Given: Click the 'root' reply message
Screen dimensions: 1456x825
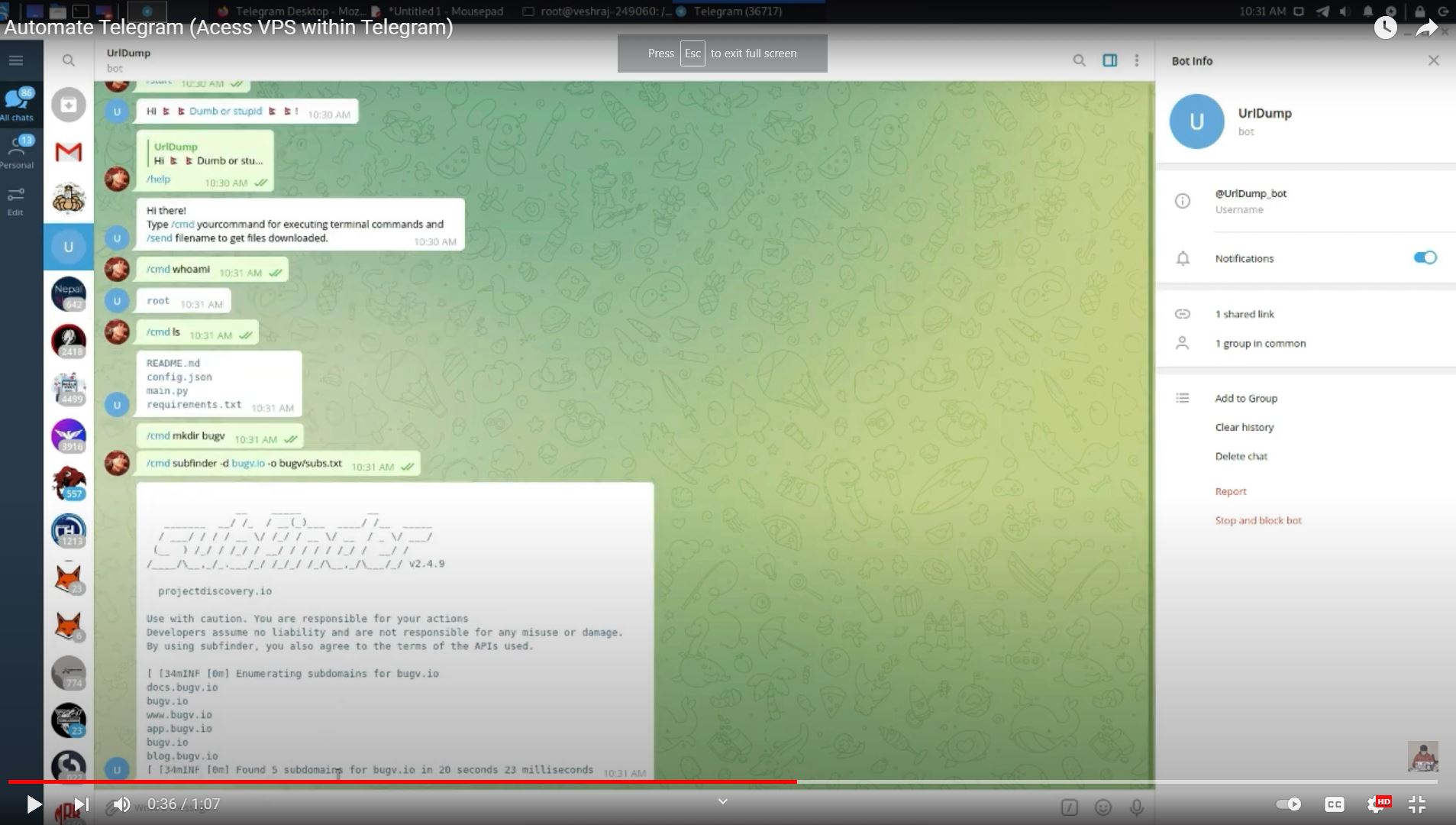Looking at the screenshot, I should 183,301.
